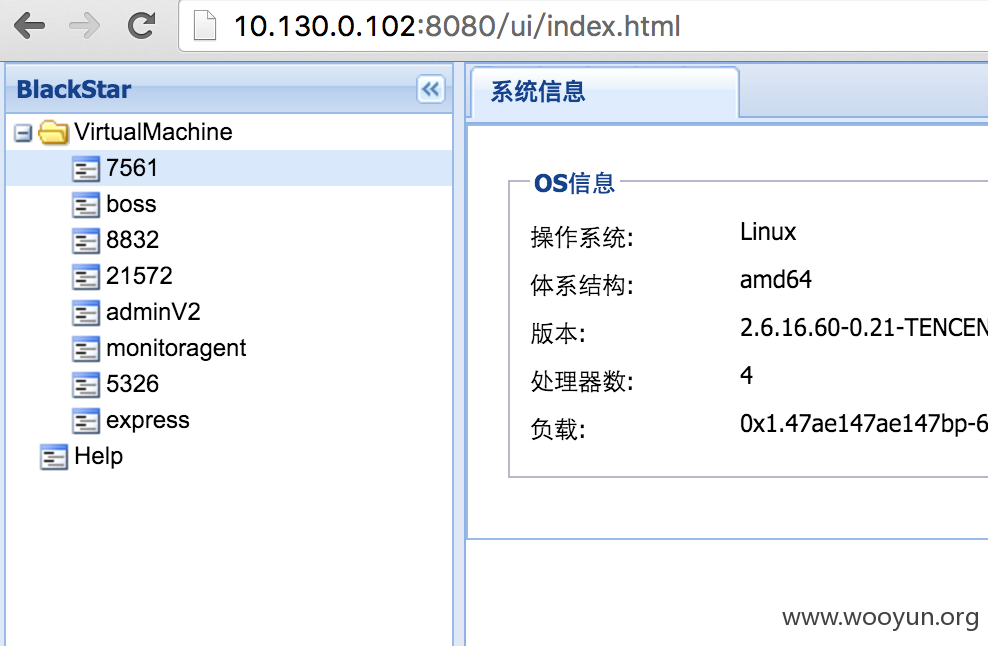Click the VirtualMachine folder icon
This screenshot has height=646, width=988.
point(53,132)
